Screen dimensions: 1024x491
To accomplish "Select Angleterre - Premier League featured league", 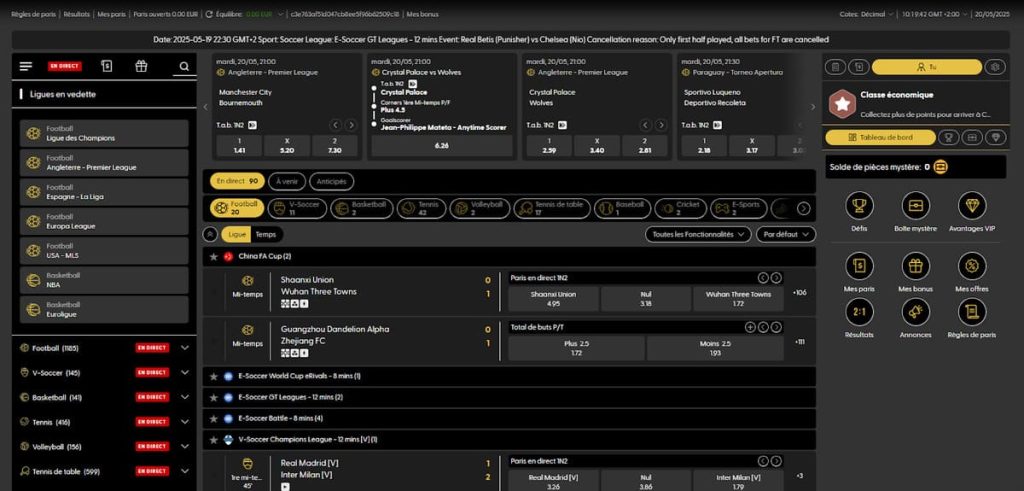I will [x=104, y=163].
